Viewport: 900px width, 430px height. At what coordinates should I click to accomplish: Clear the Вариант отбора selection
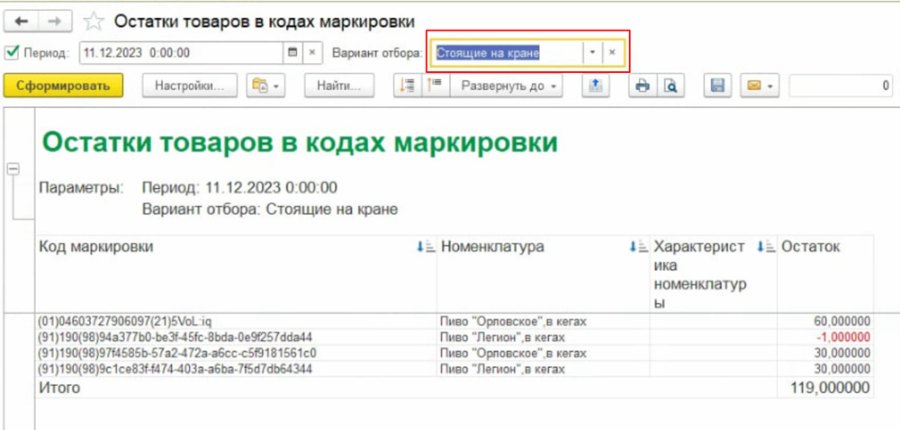[x=612, y=53]
